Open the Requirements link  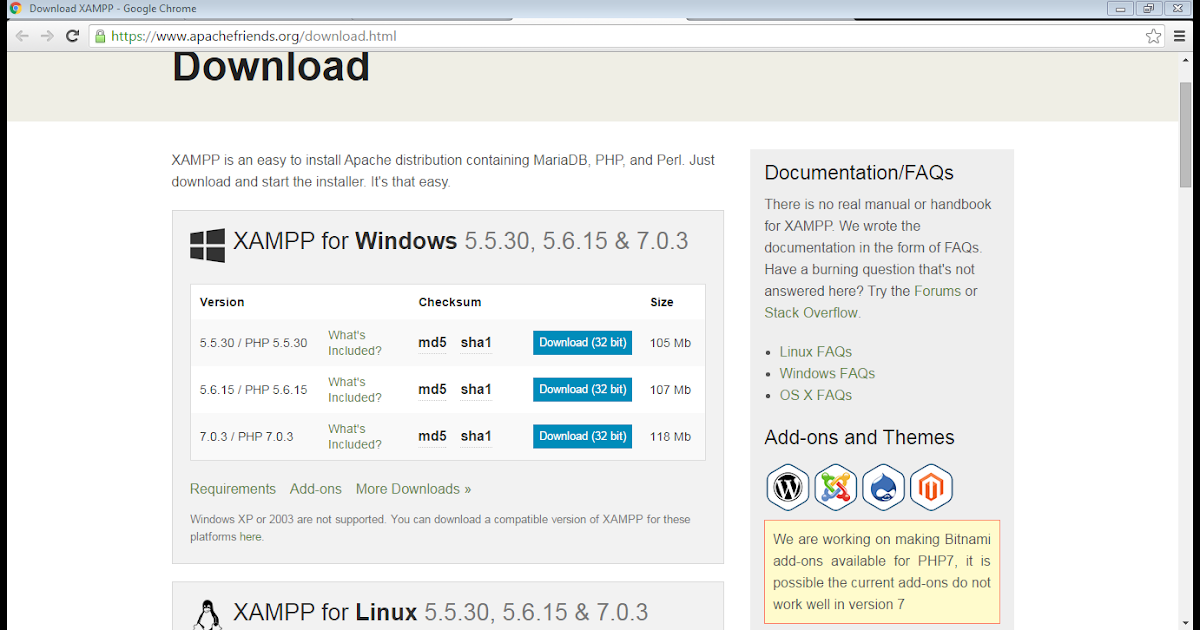click(233, 489)
